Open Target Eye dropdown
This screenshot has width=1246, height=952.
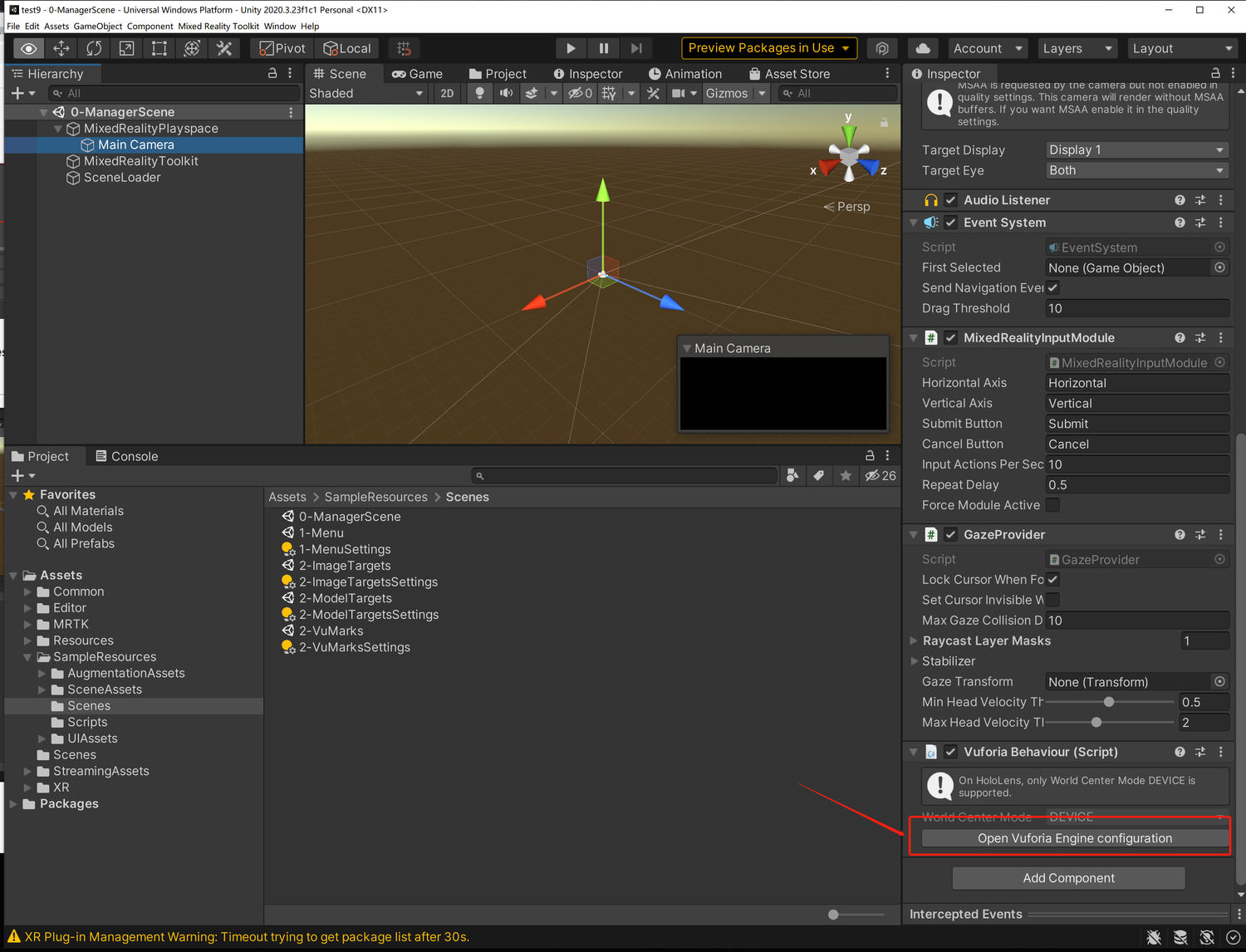(1136, 170)
